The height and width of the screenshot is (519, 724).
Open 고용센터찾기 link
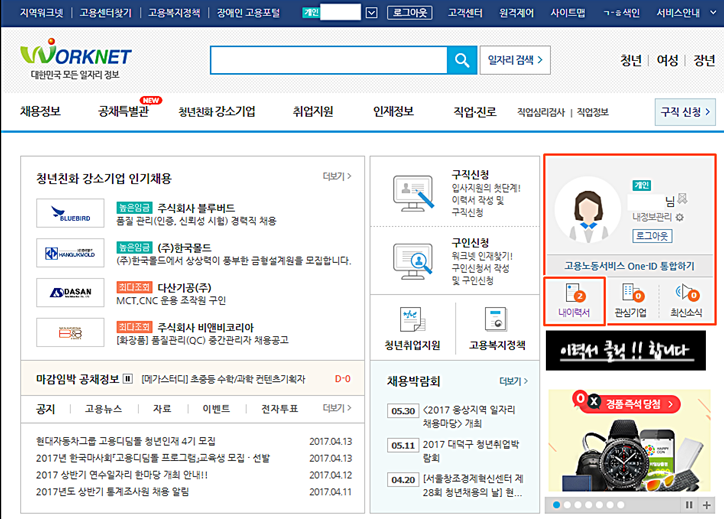106,12
